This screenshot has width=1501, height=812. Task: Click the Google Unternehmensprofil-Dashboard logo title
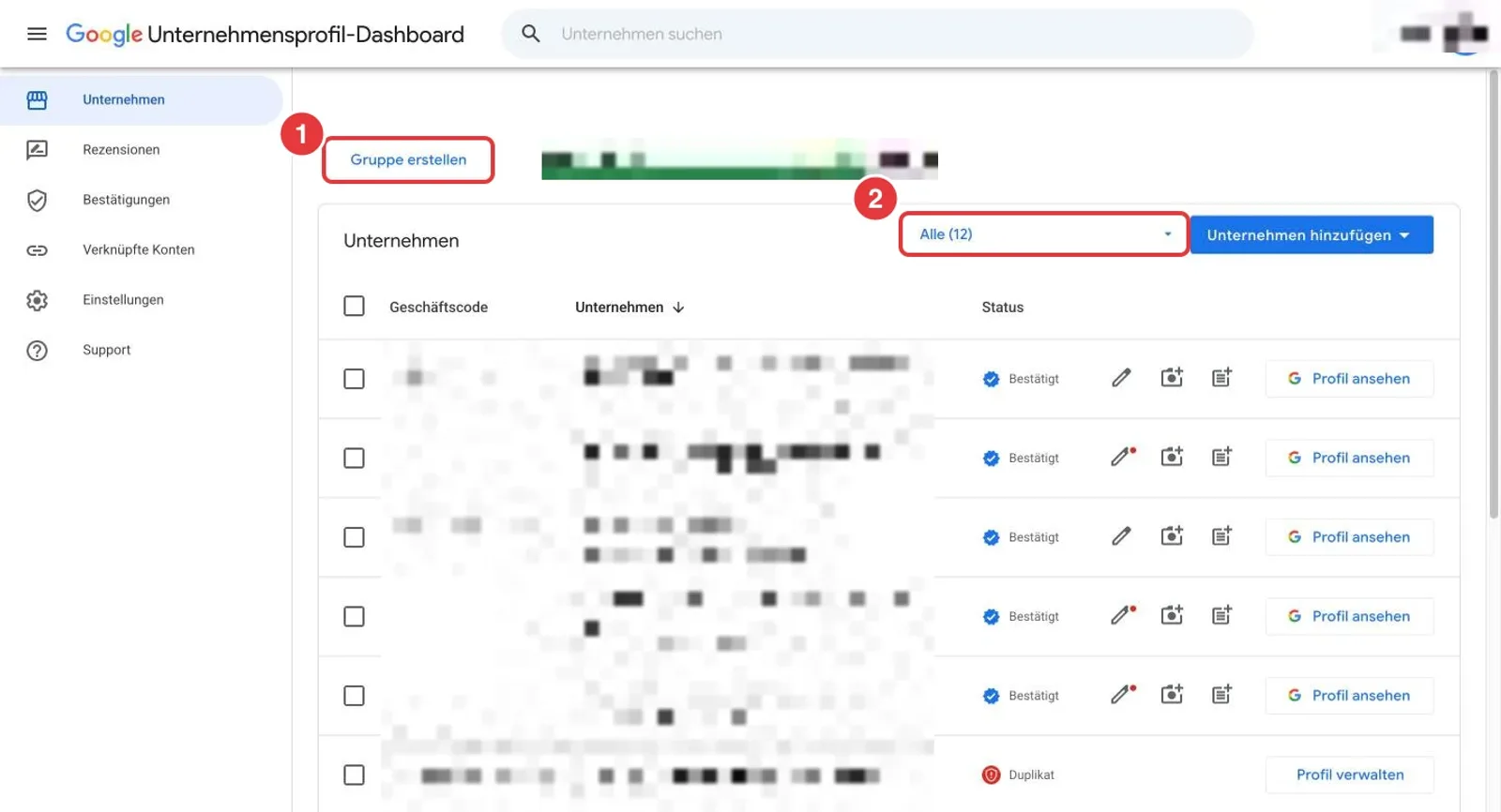pyautogui.click(x=265, y=35)
